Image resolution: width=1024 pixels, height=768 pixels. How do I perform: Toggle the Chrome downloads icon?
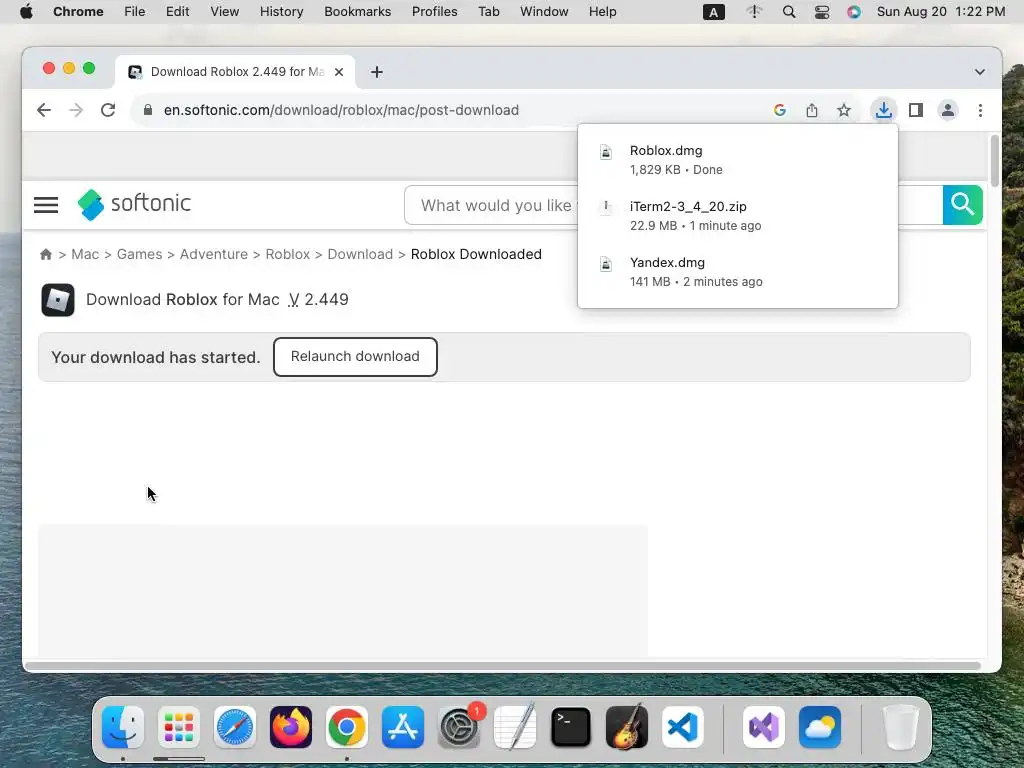884,110
